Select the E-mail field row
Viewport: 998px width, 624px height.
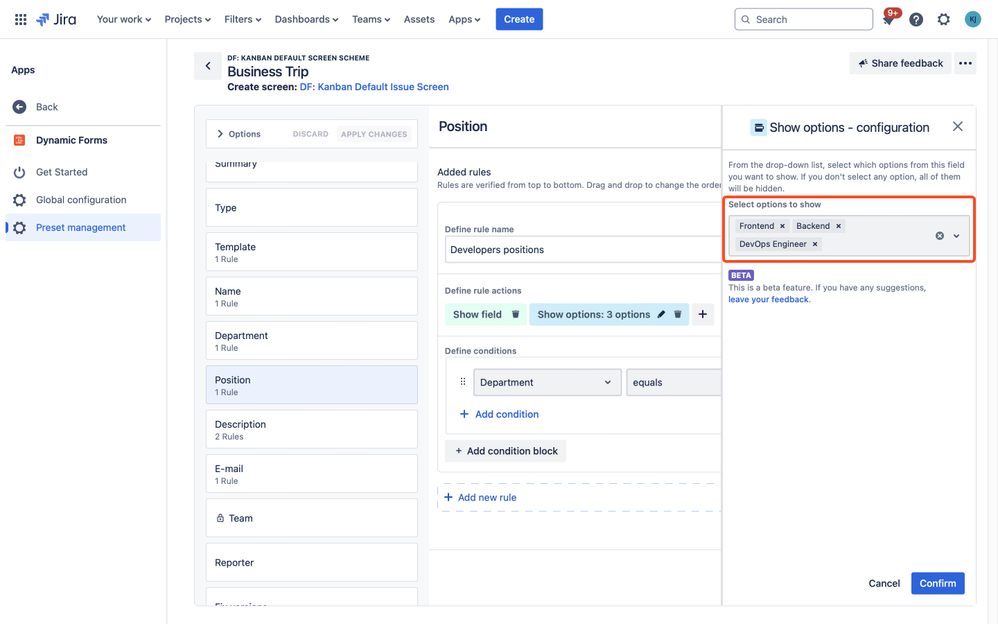(x=312, y=474)
